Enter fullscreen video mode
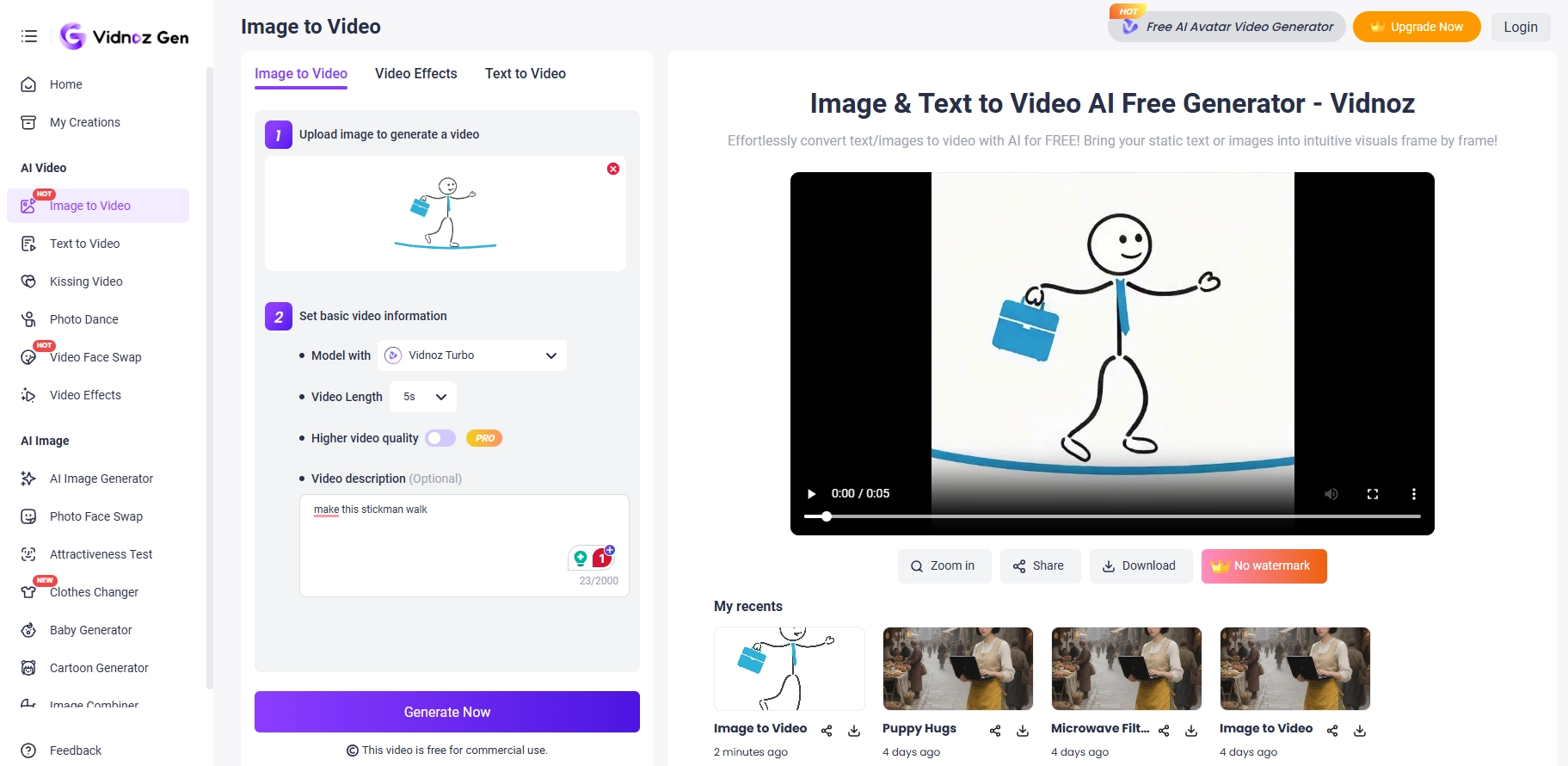The width and height of the screenshot is (1568, 766). (1373, 494)
